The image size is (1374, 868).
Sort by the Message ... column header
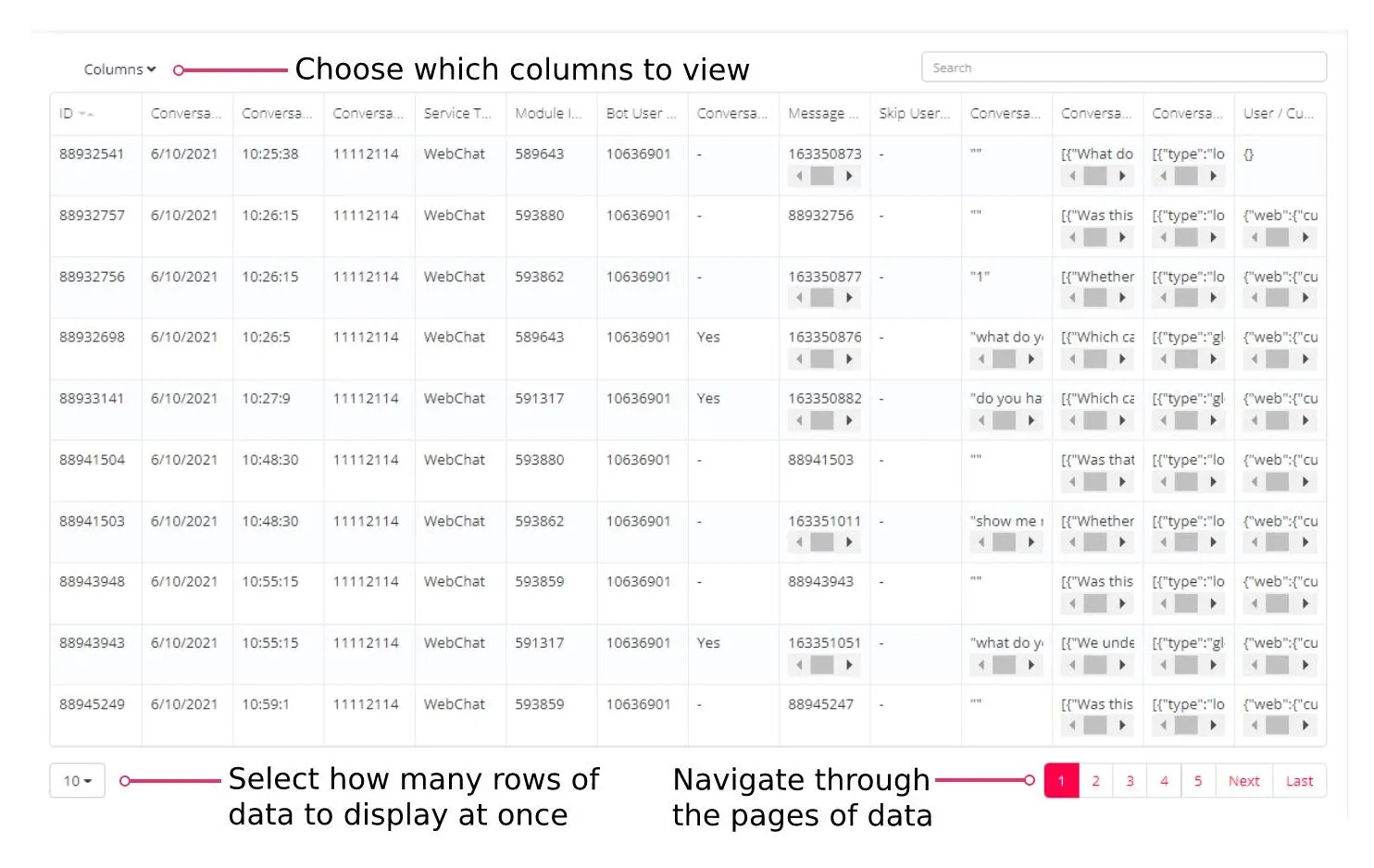coord(823,113)
